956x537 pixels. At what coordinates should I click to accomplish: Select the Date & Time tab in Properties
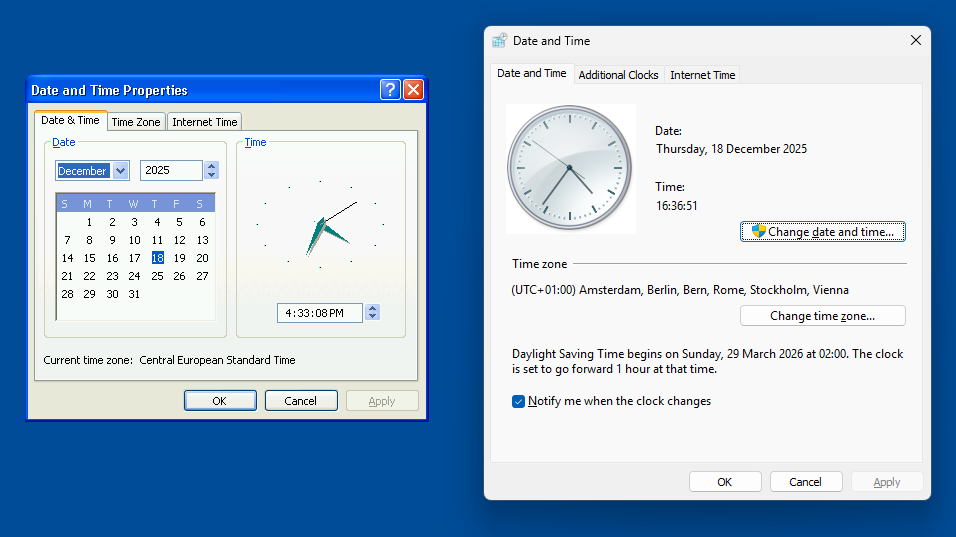coord(70,120)
